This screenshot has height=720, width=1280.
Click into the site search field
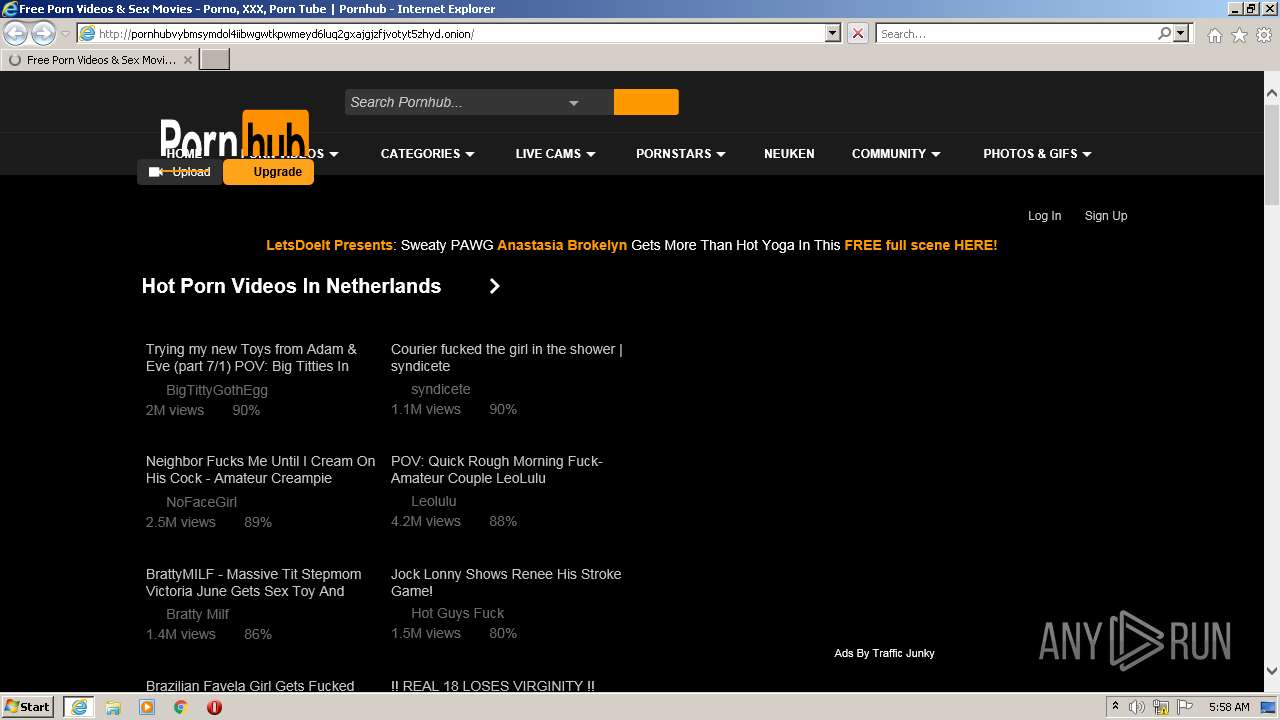[x=455, y=102]
